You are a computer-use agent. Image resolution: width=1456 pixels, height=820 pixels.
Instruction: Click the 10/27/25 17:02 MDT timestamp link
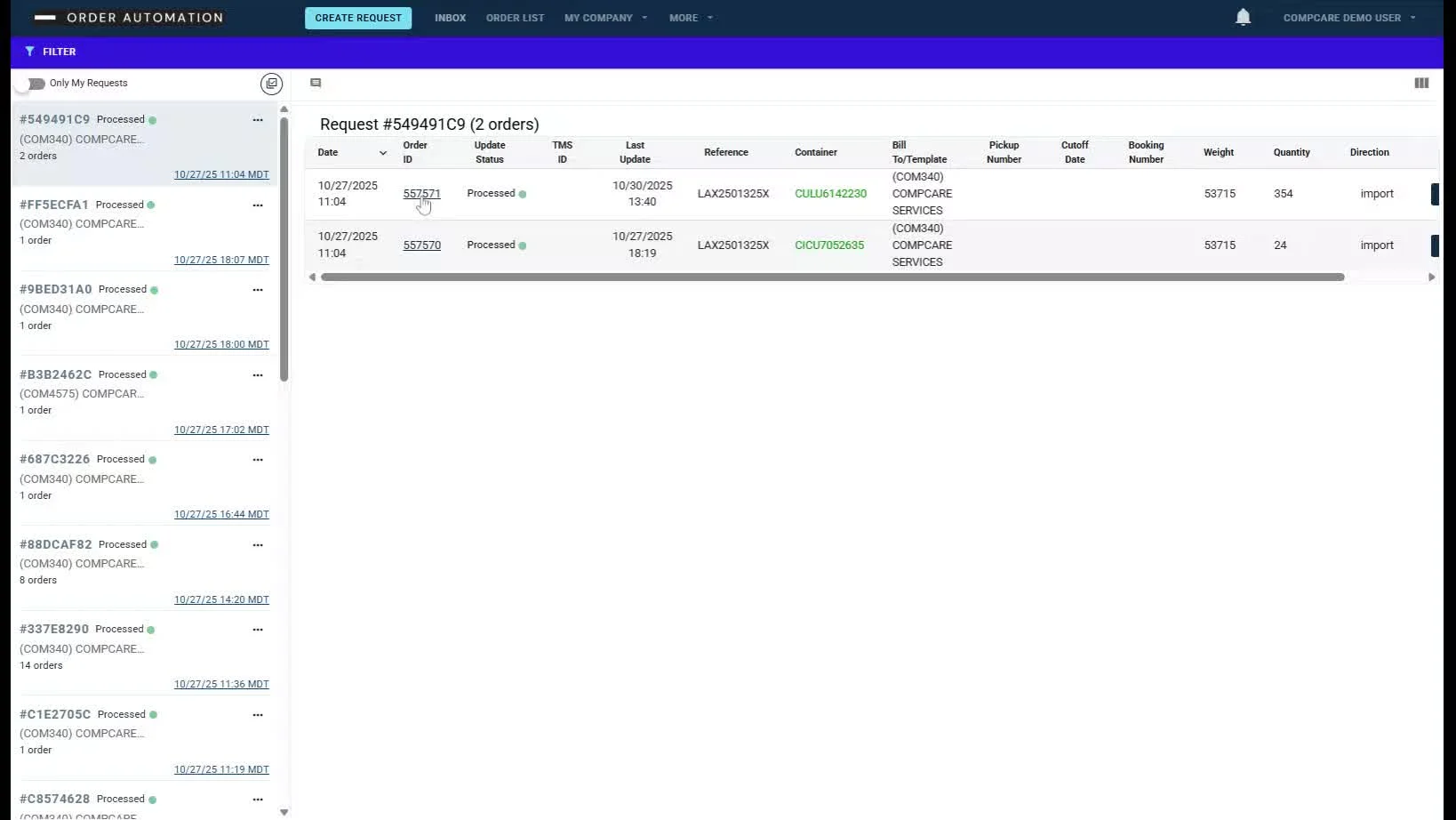[221, 430]
